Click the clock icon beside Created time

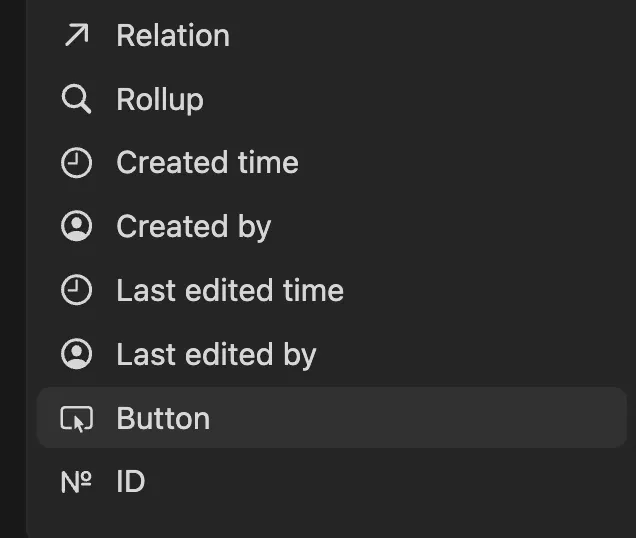tap(76, 163)
